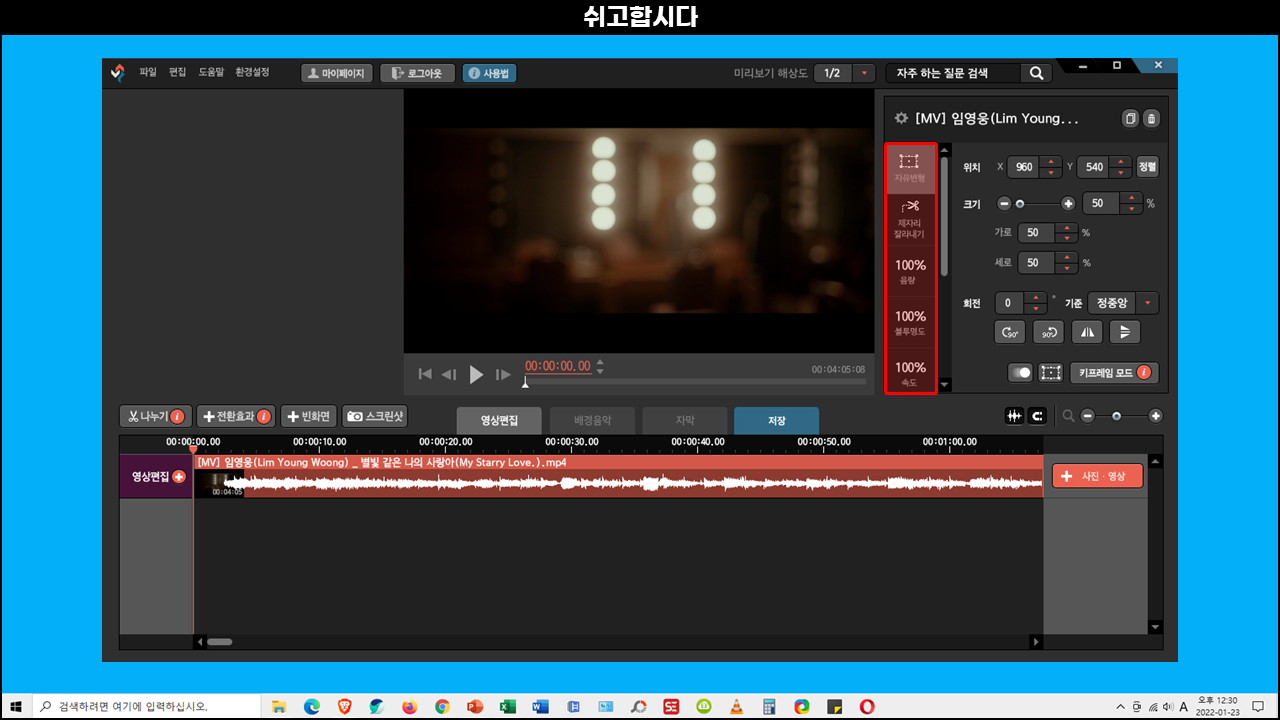Step forward one frame

tap(504, 374)
